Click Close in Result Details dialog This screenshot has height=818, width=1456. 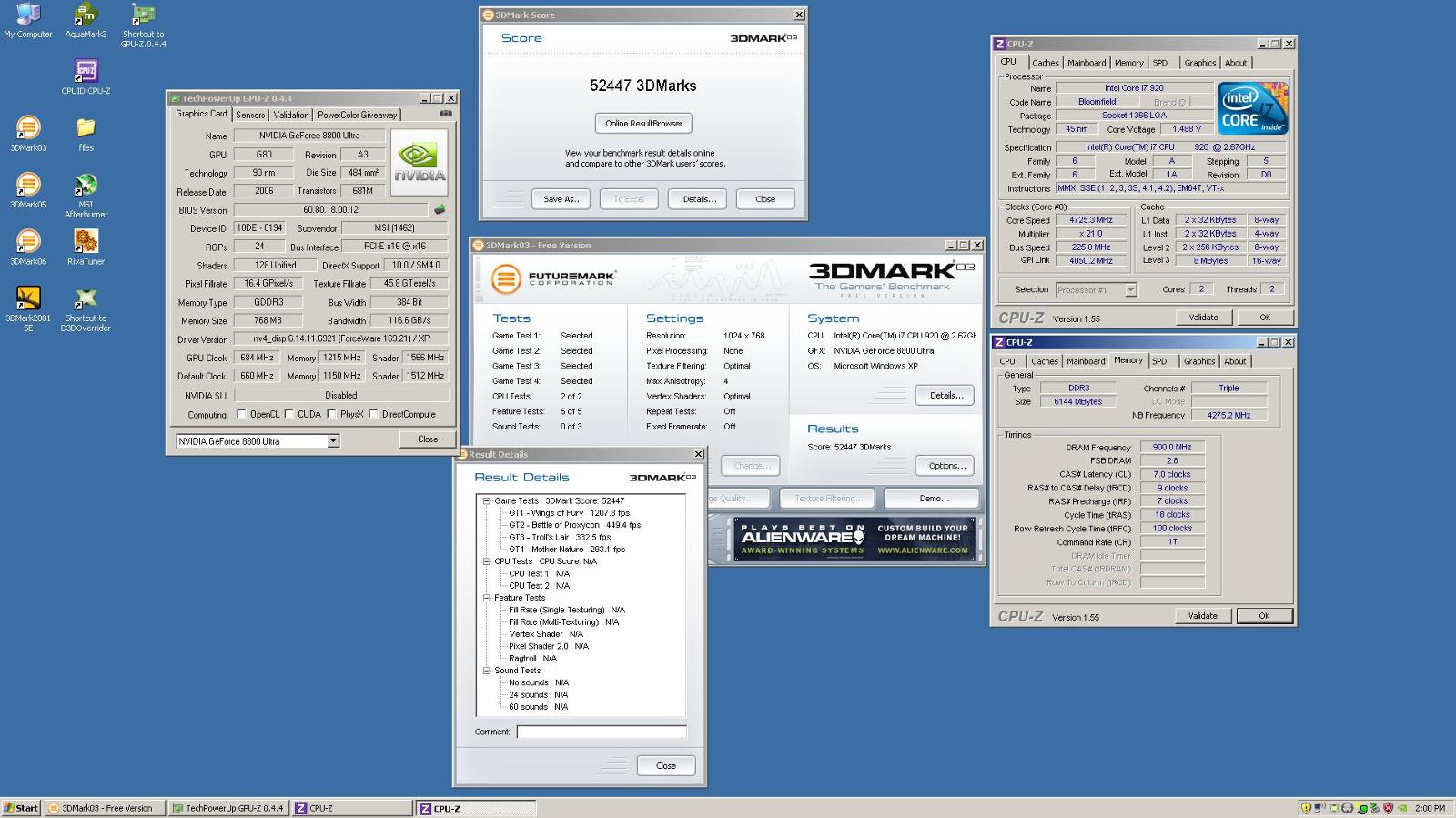click(666, 766)
